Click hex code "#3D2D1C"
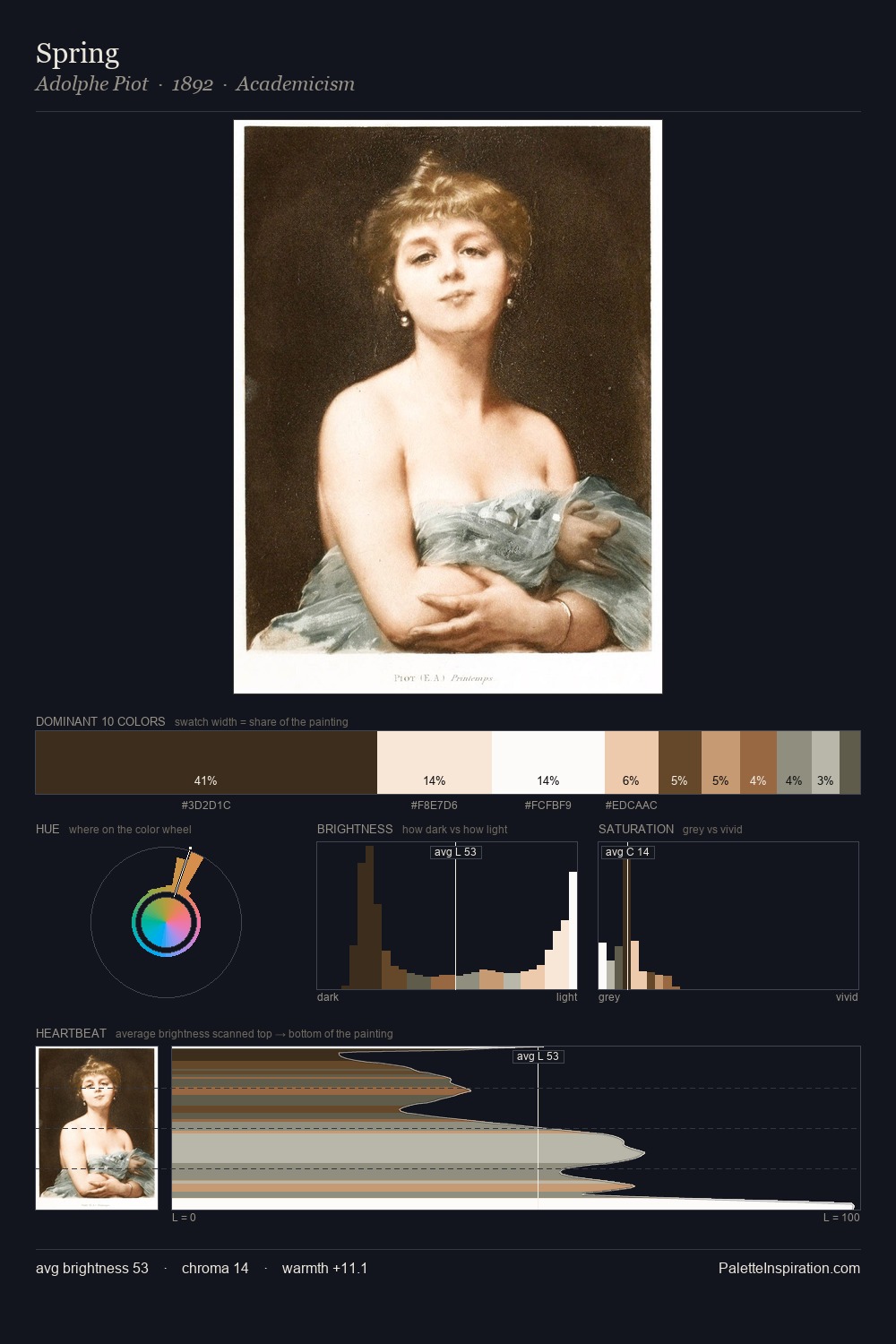Screen dimensions: 896x1344 point(206,806)
